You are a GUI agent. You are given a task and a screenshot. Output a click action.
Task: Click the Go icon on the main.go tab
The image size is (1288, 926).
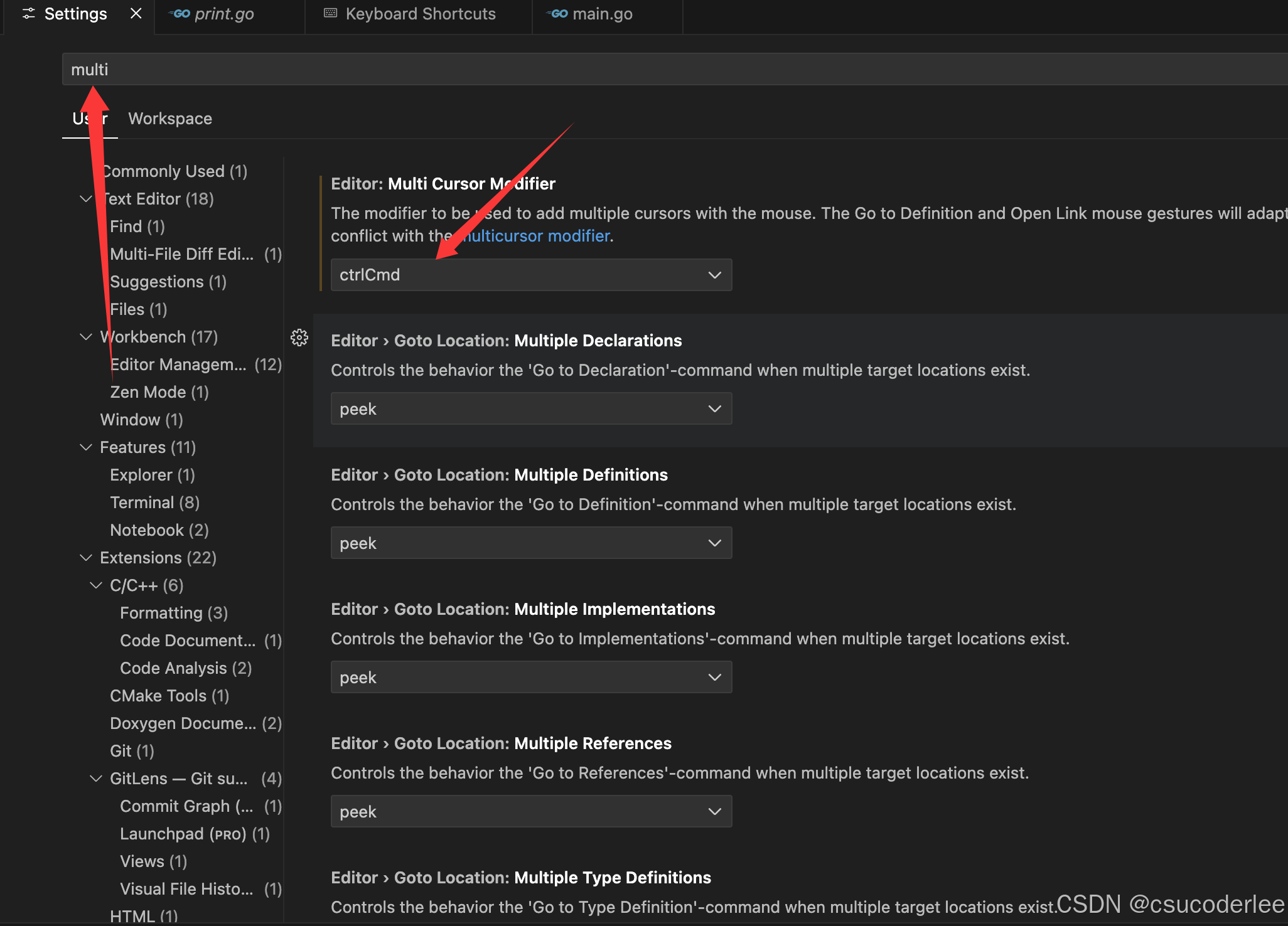coord(557,13)
